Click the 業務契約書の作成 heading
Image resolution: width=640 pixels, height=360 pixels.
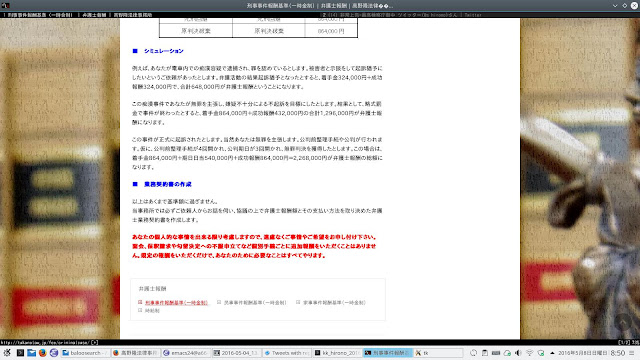[168, 184]
